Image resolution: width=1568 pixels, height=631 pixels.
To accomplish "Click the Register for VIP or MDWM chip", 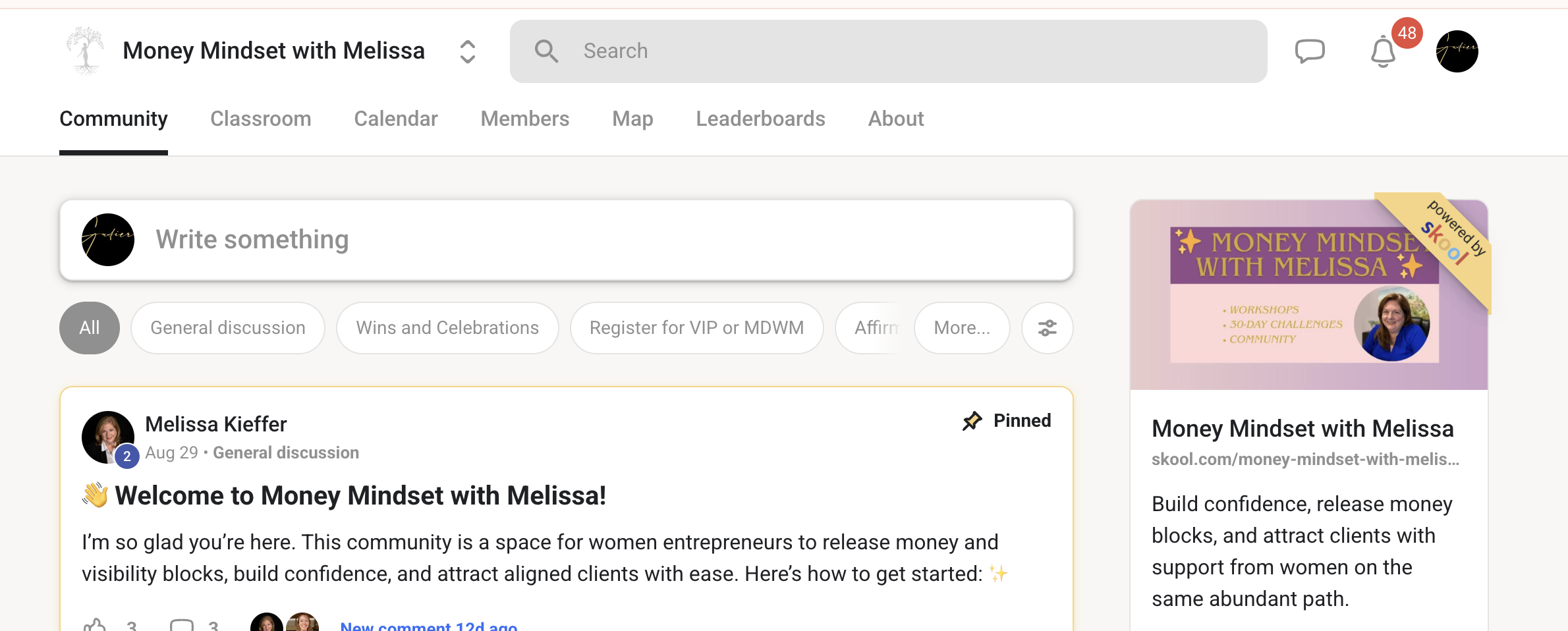I will pos(696,328).
